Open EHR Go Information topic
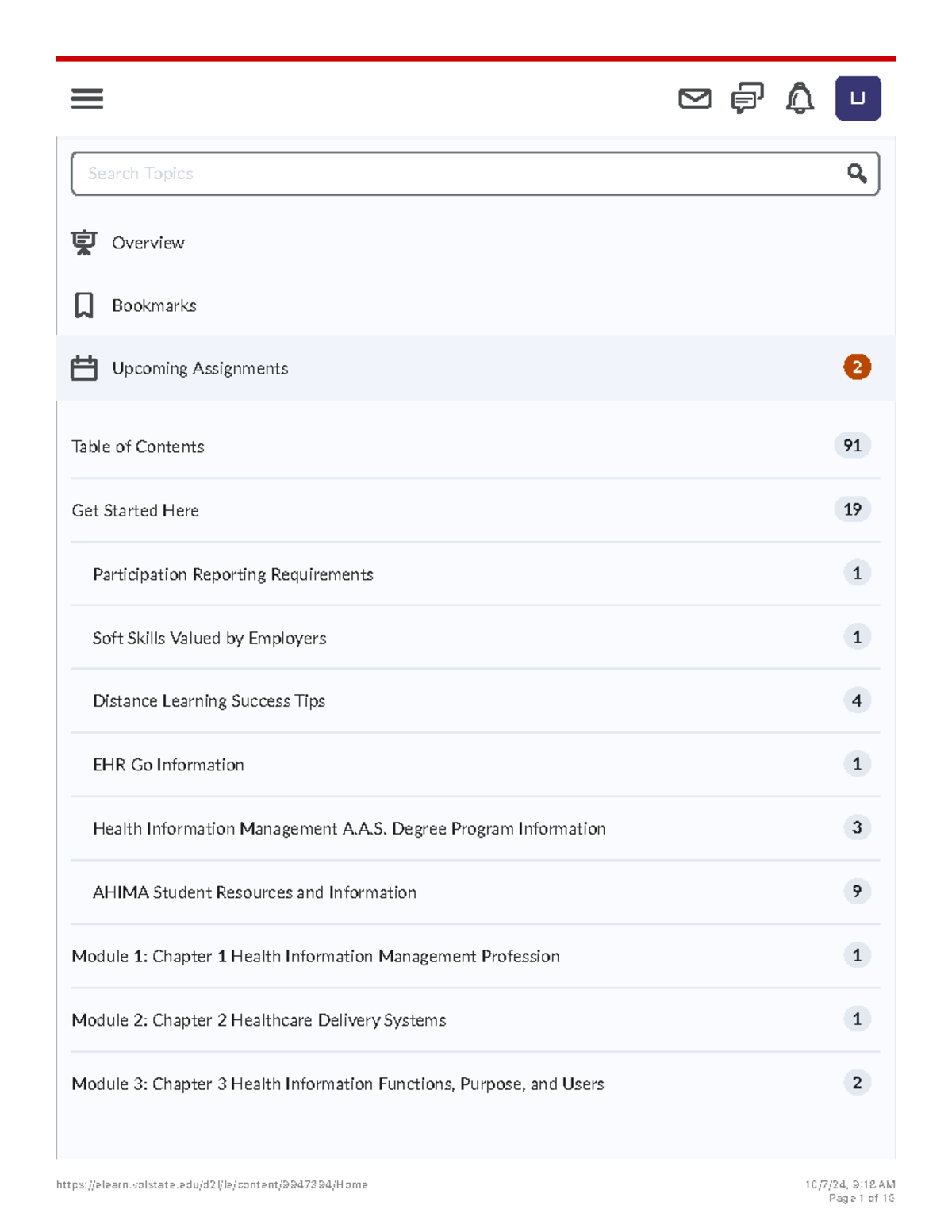 168,765
